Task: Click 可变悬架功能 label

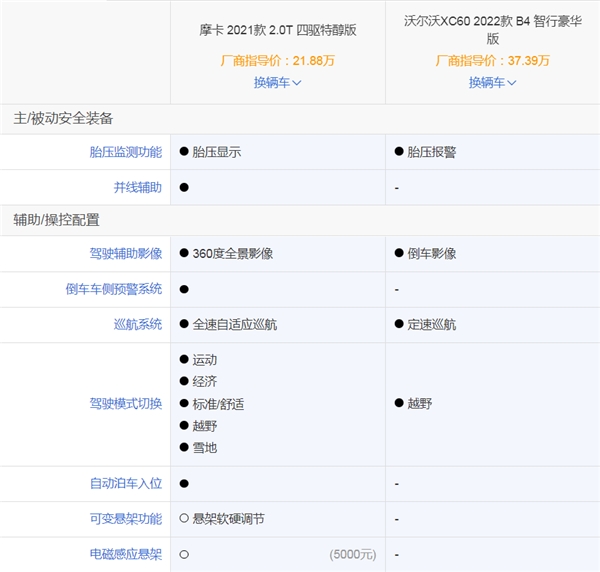Action: (124, 519)
